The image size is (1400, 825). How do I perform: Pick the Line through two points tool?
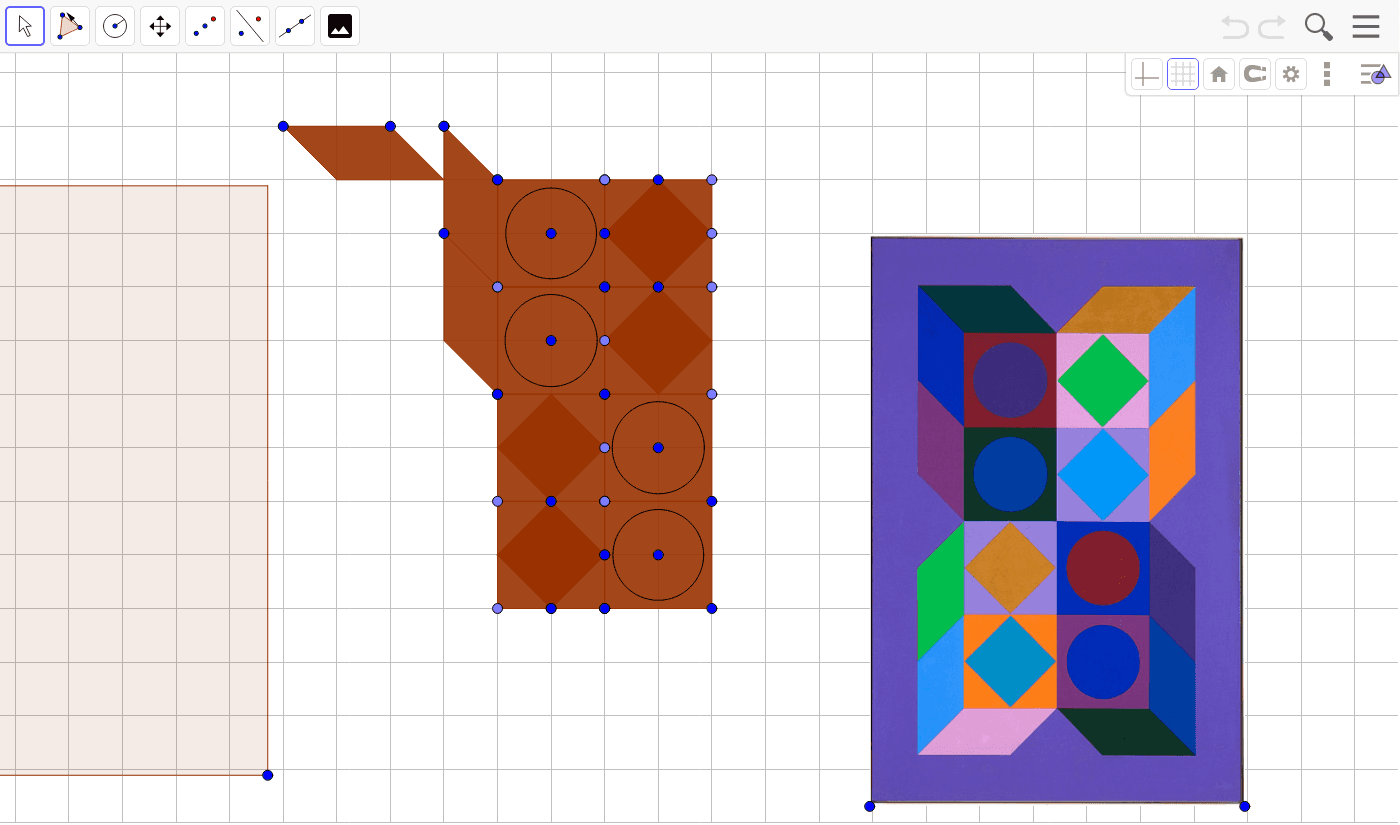(295, 26)
